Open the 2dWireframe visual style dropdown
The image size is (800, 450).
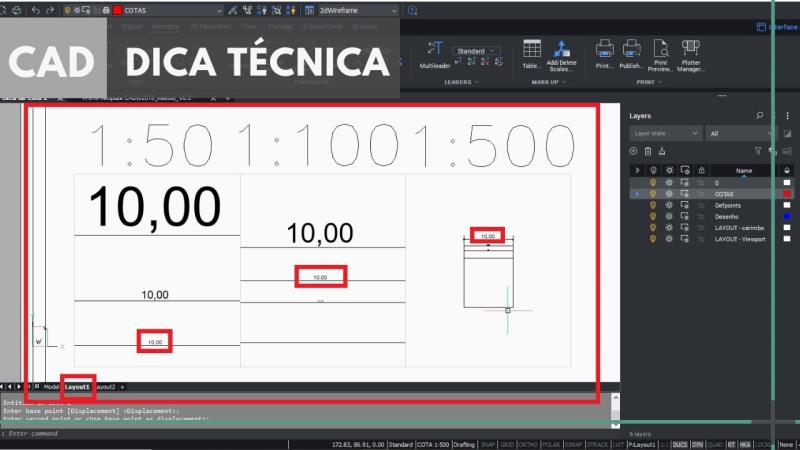pyautogui.click(x=358, y=10)
